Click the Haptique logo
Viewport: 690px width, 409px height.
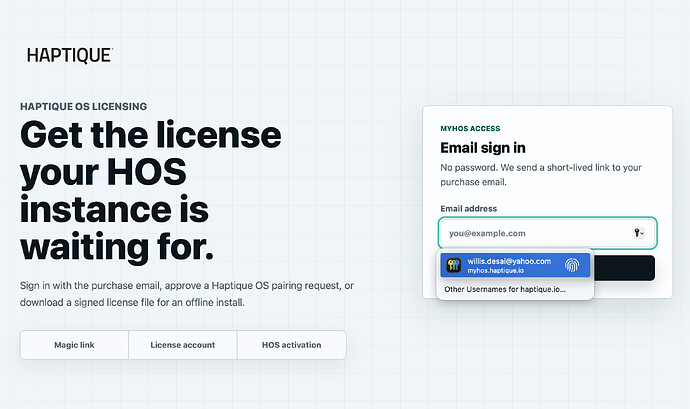[70, 55]
